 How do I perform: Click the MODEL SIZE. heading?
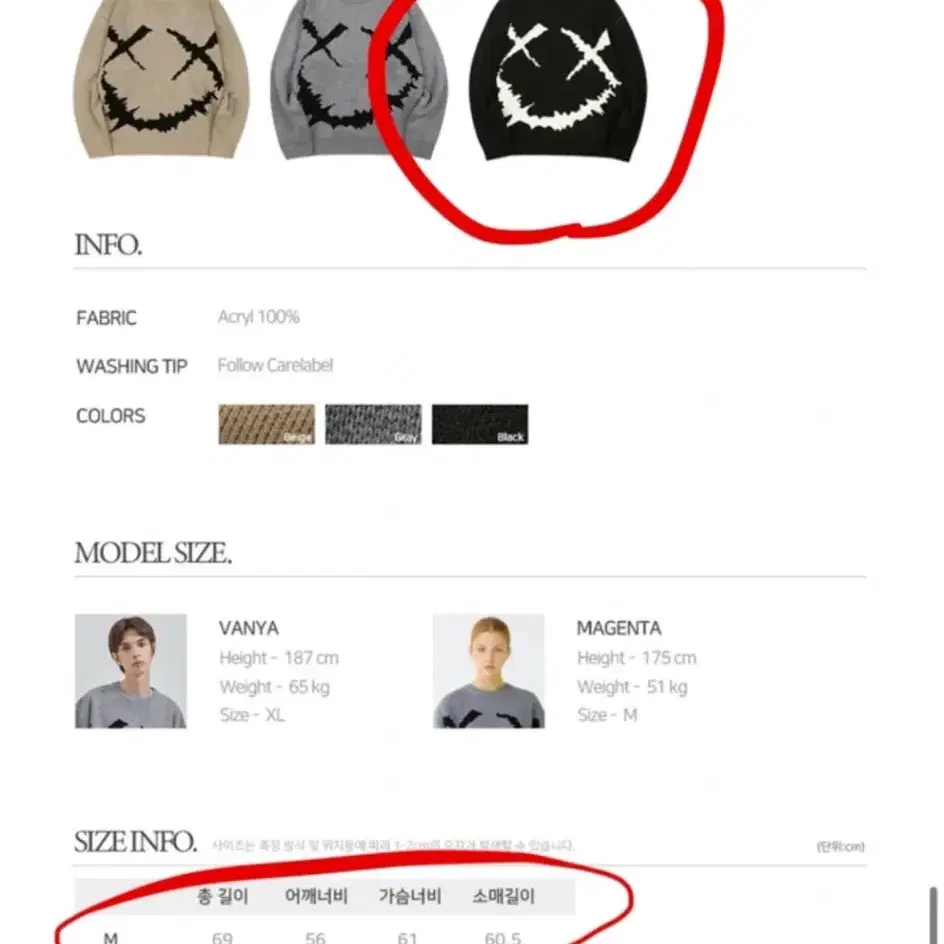[x=153, y=553]
